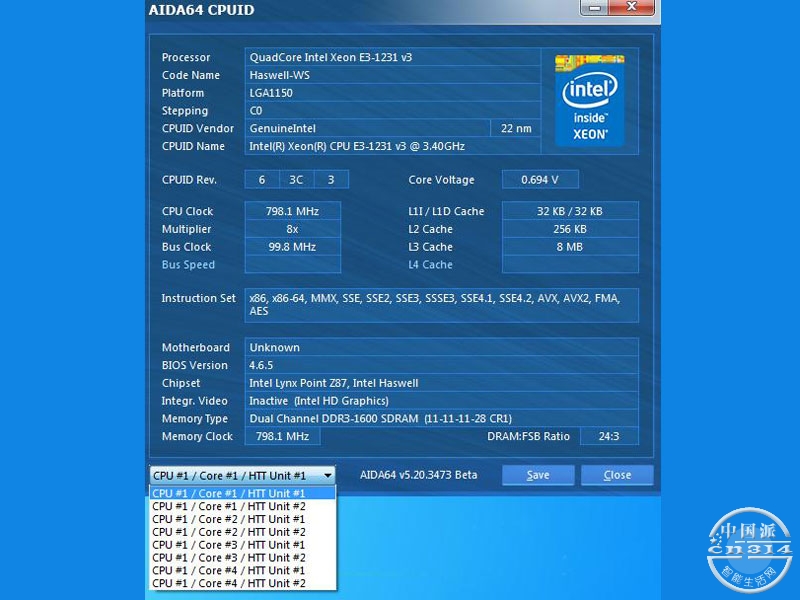Image resolution: width=800 pixels, height=600 pixels.
Task: Click the Bus Speed label
Action: (188, 265)
